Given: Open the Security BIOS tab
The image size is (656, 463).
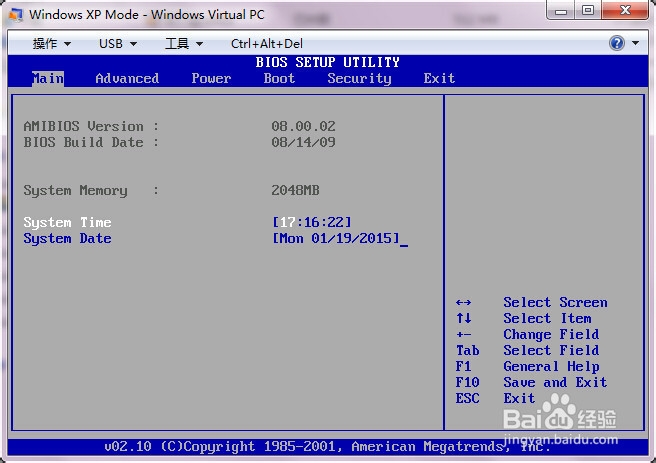Looking at the screenshot, I should coord(359,78).
